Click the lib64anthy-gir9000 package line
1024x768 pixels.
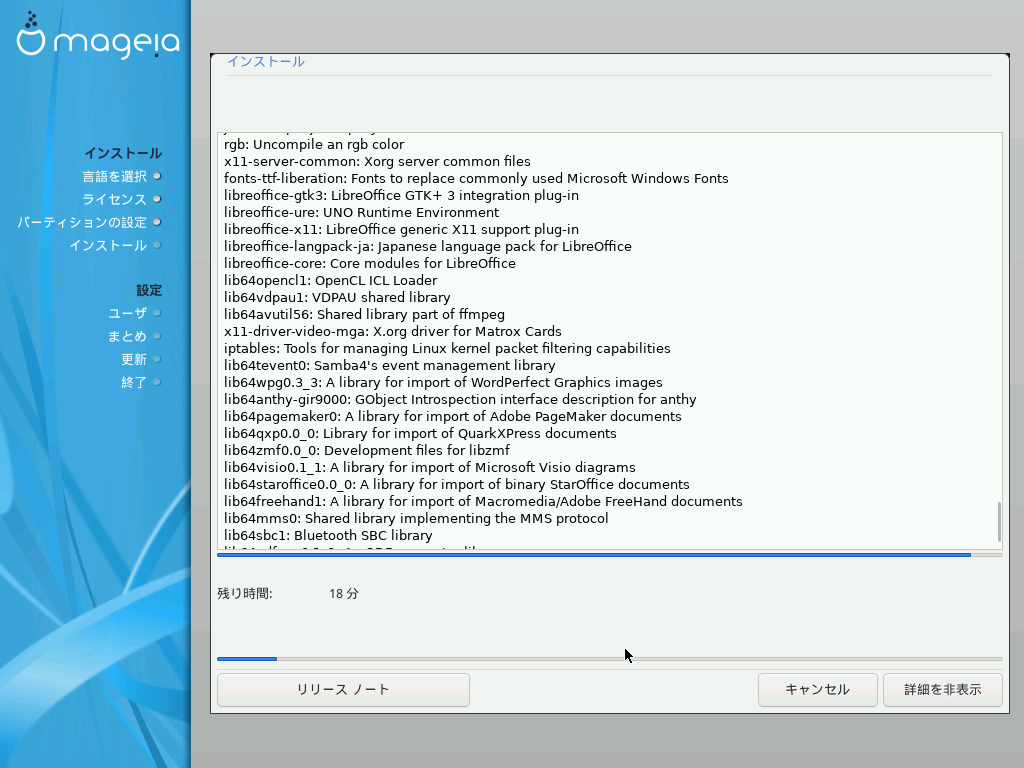tap(460, 399)
